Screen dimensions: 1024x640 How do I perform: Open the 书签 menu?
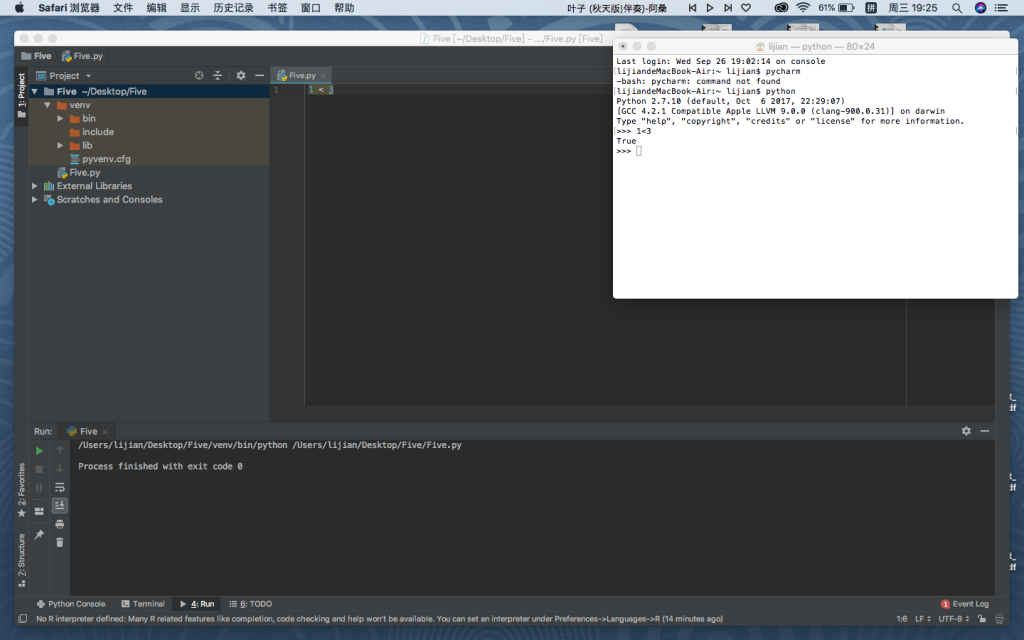tap(278, 8)
